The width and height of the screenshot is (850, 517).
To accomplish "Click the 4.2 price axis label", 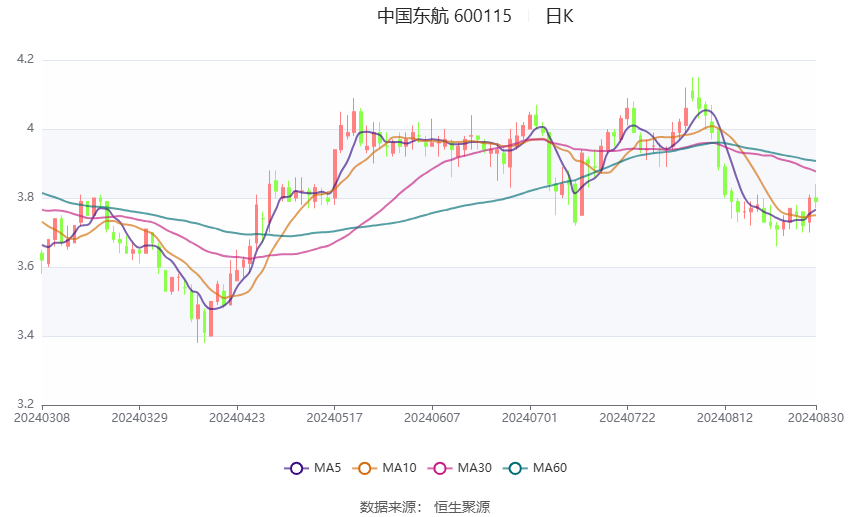I will [25, 60].
